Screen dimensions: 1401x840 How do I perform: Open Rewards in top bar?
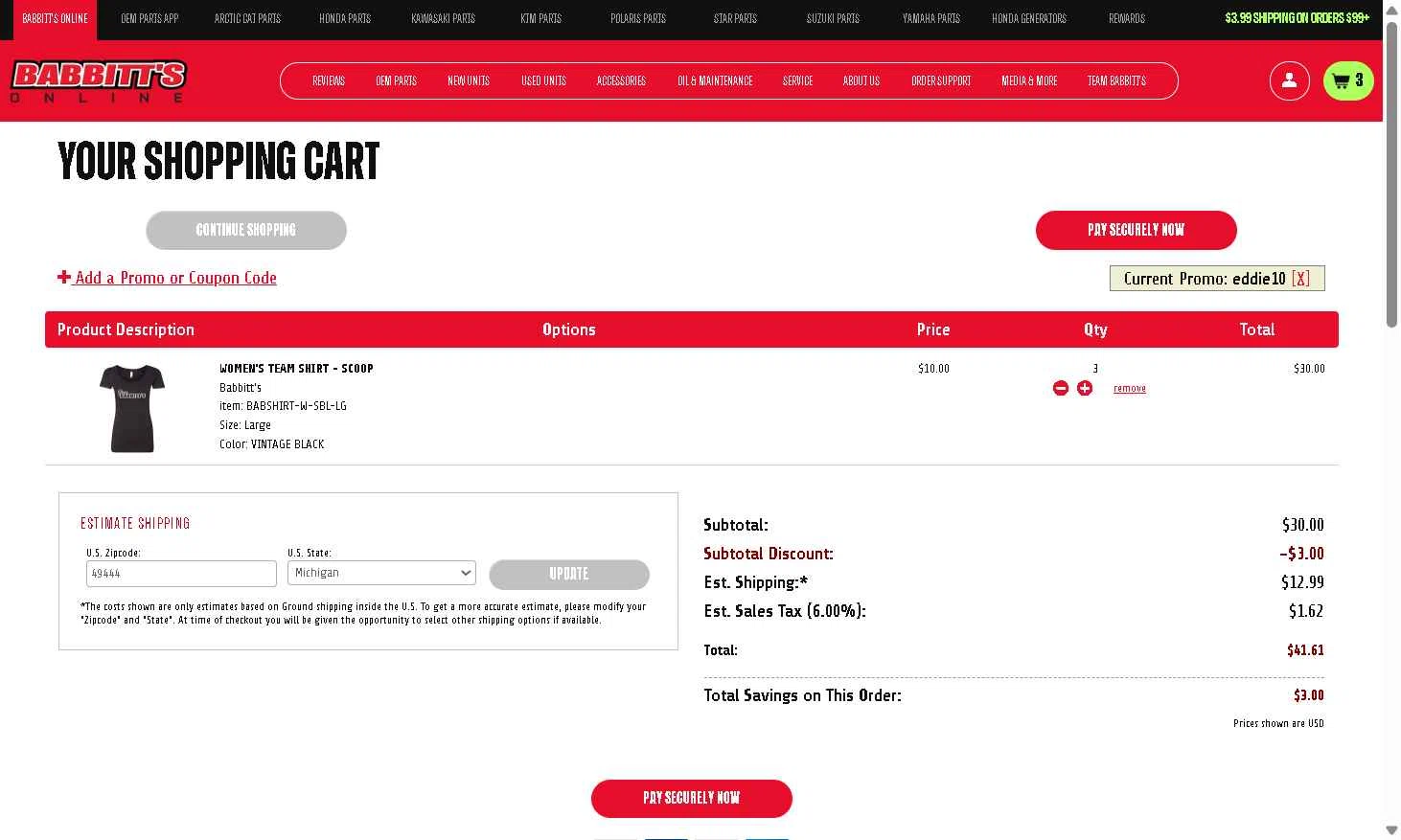coord(1127,18)
